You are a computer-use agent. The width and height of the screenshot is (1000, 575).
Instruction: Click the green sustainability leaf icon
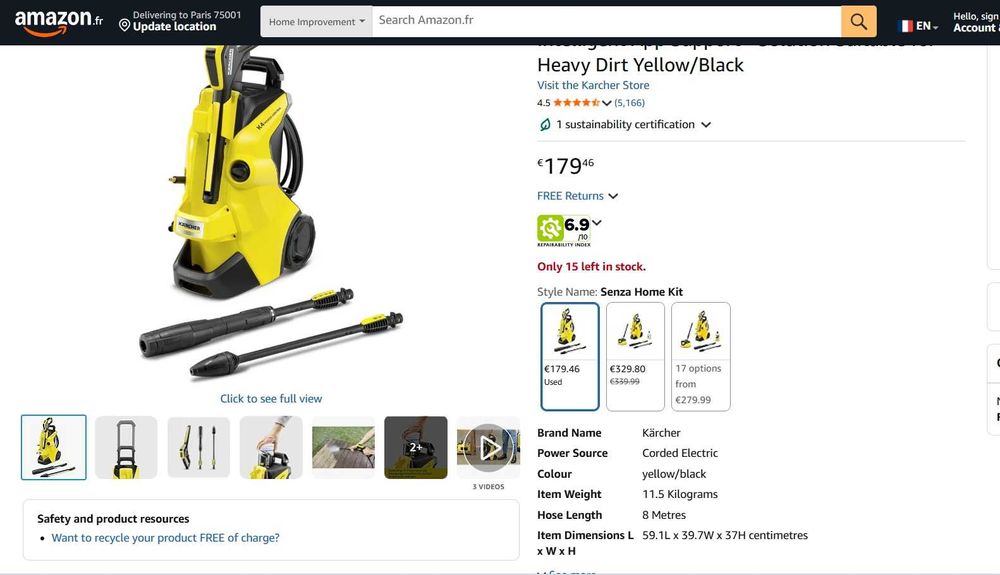545,125
